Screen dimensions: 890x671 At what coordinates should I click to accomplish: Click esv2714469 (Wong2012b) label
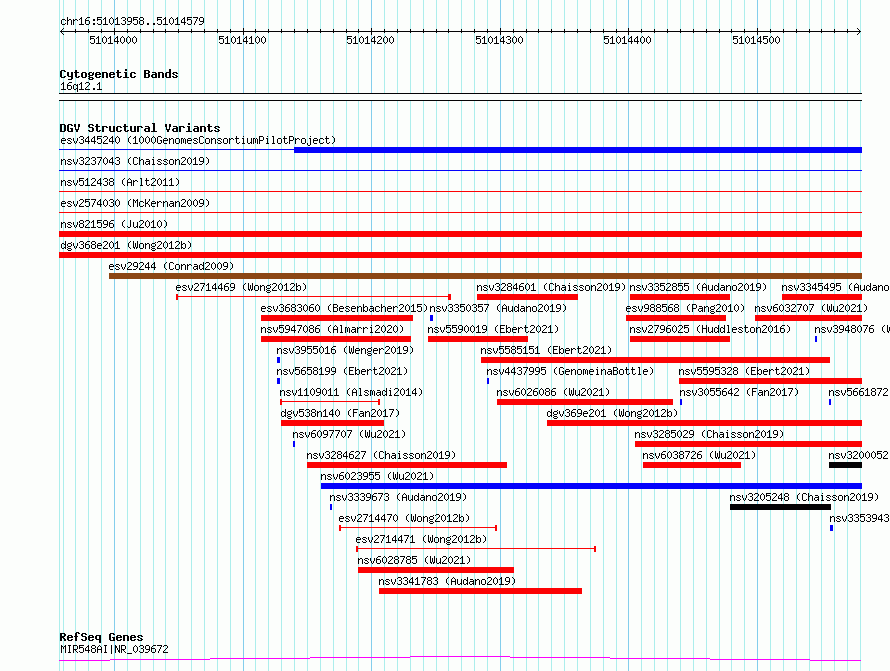point(241,287)
